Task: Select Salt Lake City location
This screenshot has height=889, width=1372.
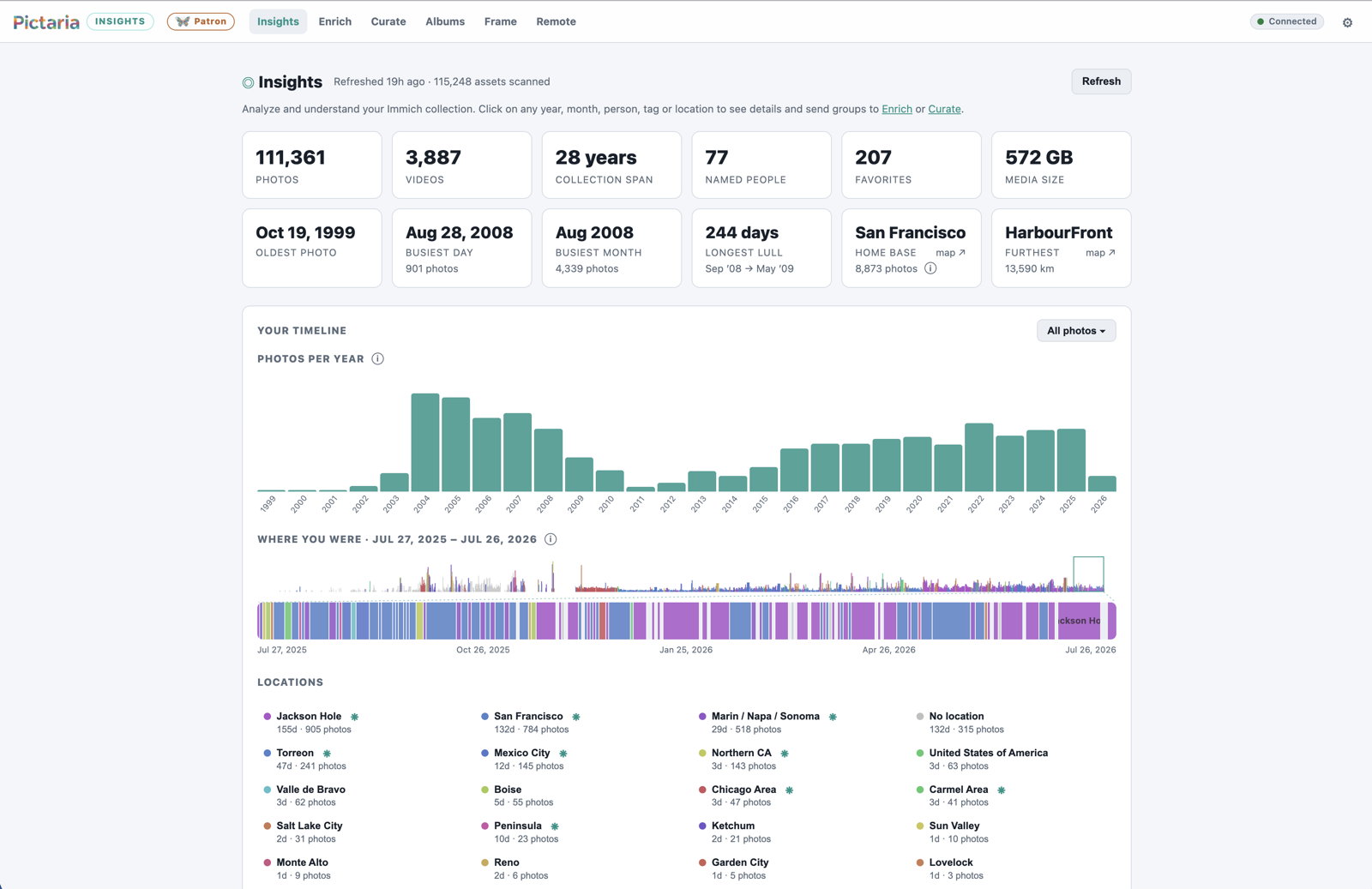Action: (x=304, y=832)
